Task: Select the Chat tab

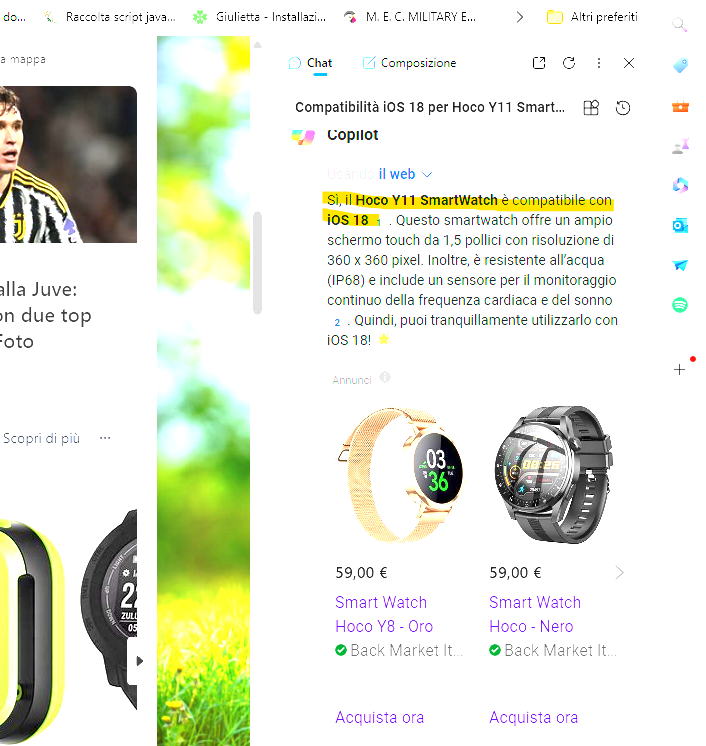Action: [311, 63]
